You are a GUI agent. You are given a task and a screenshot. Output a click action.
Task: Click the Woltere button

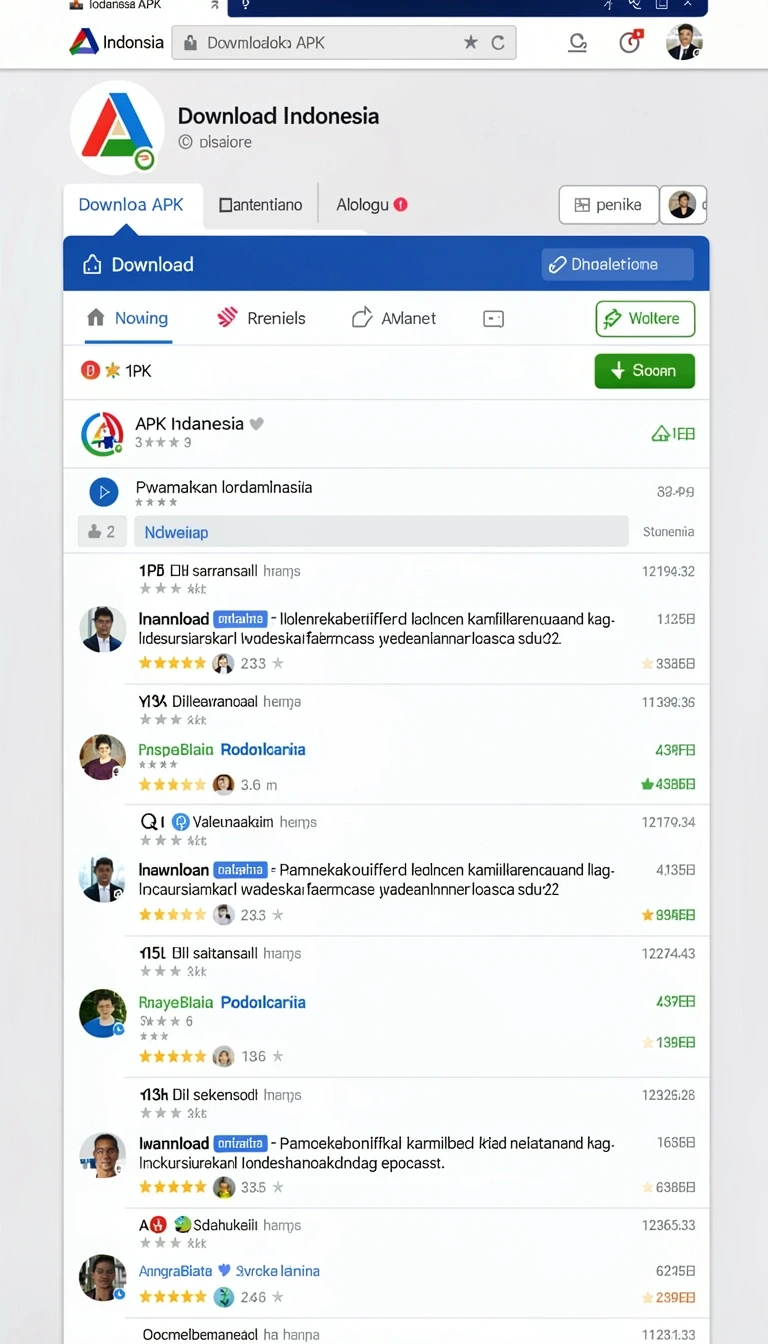(645, 319)
